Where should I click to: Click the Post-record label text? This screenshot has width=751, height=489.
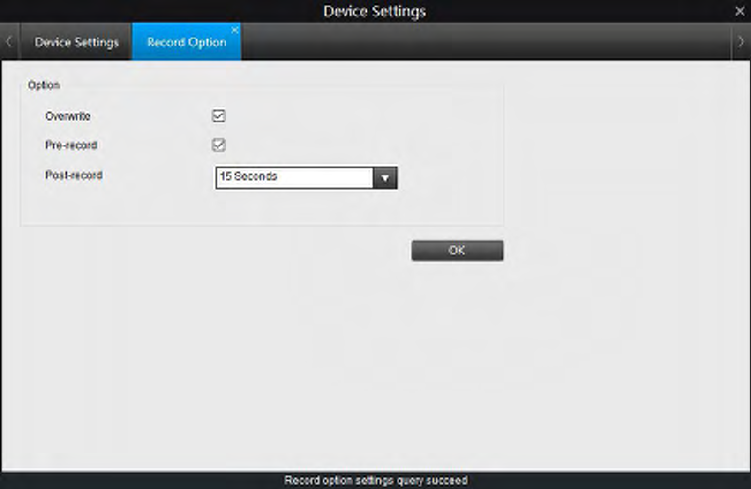click(x=74, y=175)
